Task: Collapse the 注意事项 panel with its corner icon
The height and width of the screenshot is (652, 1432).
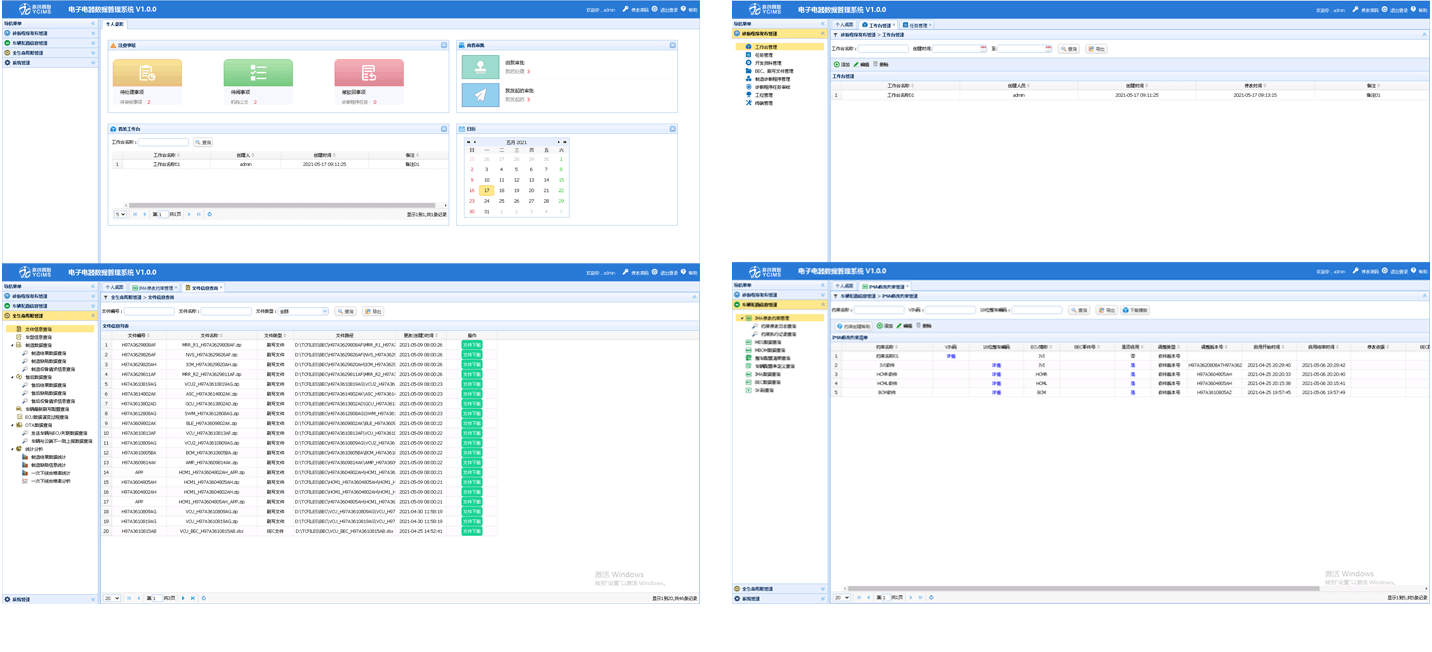Action: (x=444, y=45)
